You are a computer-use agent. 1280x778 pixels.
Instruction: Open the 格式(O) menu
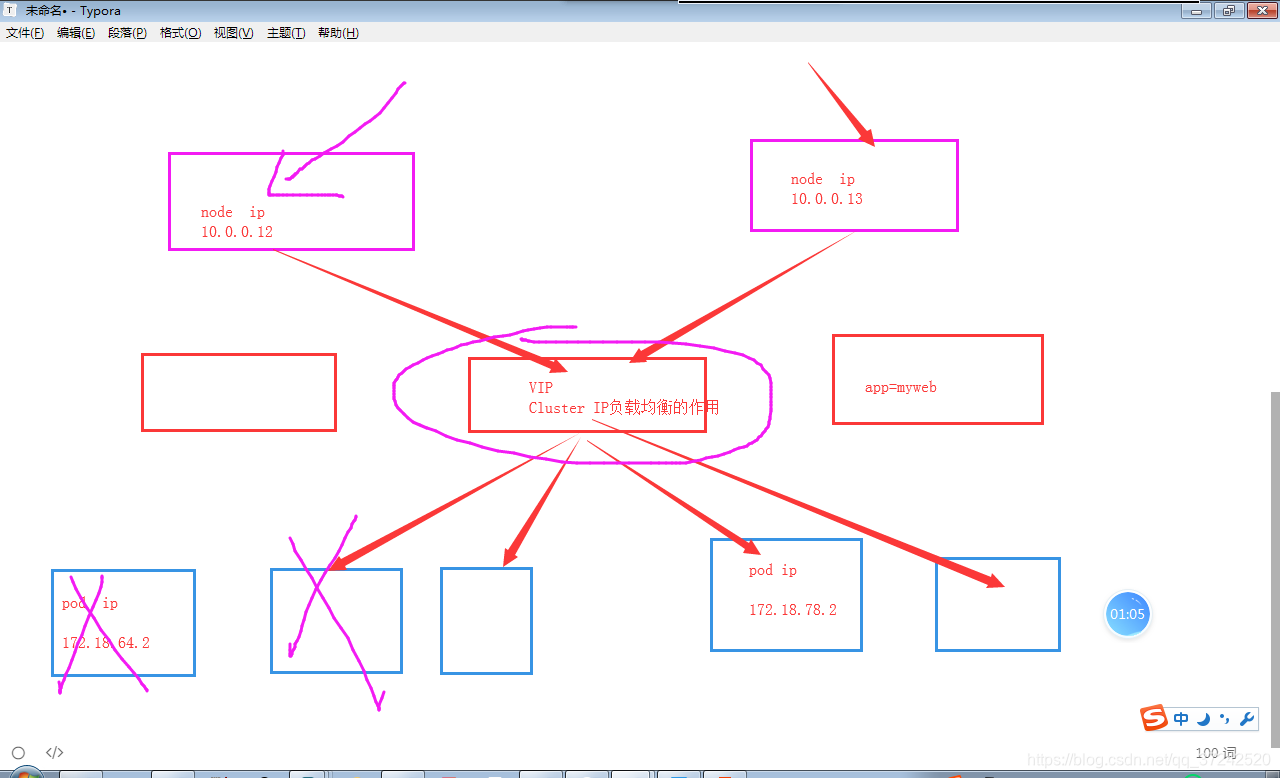coord(181,33)
